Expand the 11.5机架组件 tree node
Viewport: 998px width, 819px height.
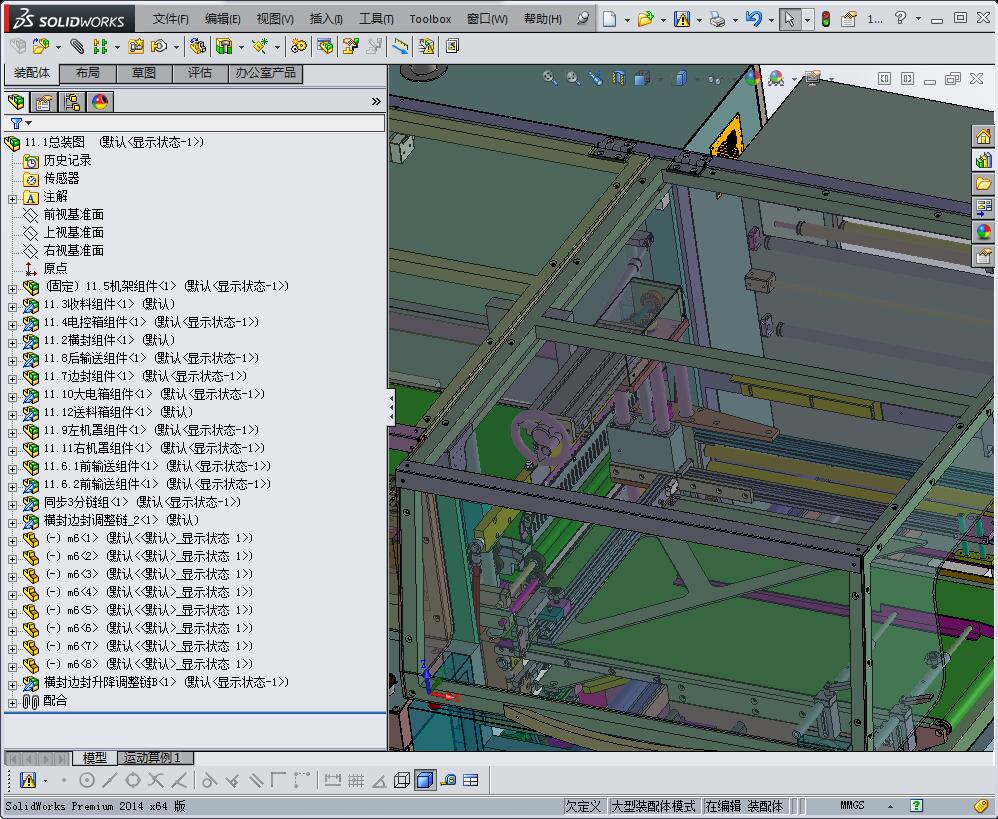[12, 287]
